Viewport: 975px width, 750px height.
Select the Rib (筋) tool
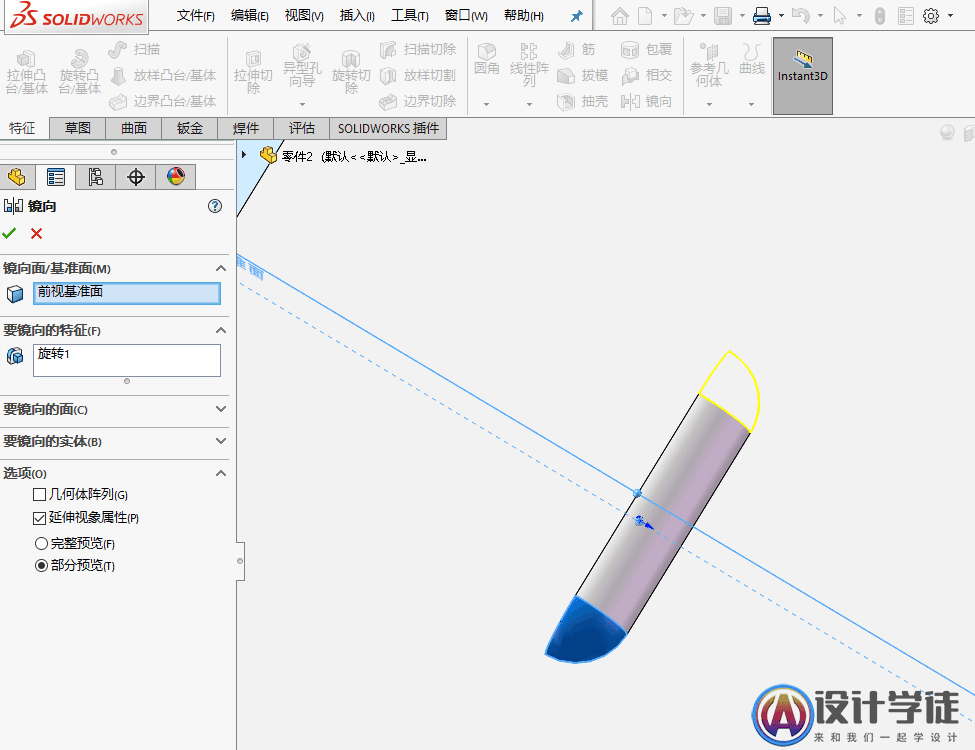click(576, 49)
